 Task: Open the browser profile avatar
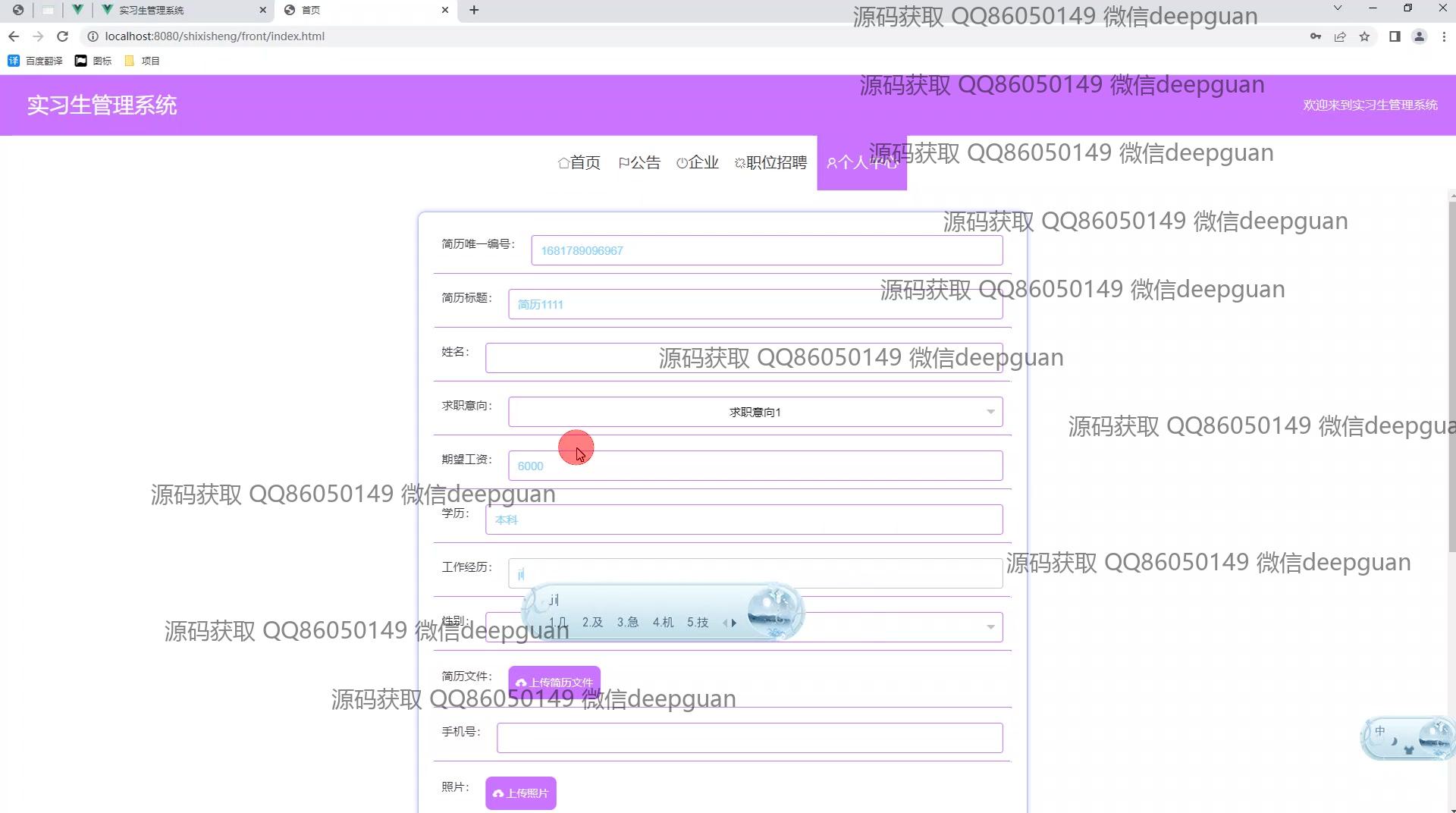pos(1419,36)
